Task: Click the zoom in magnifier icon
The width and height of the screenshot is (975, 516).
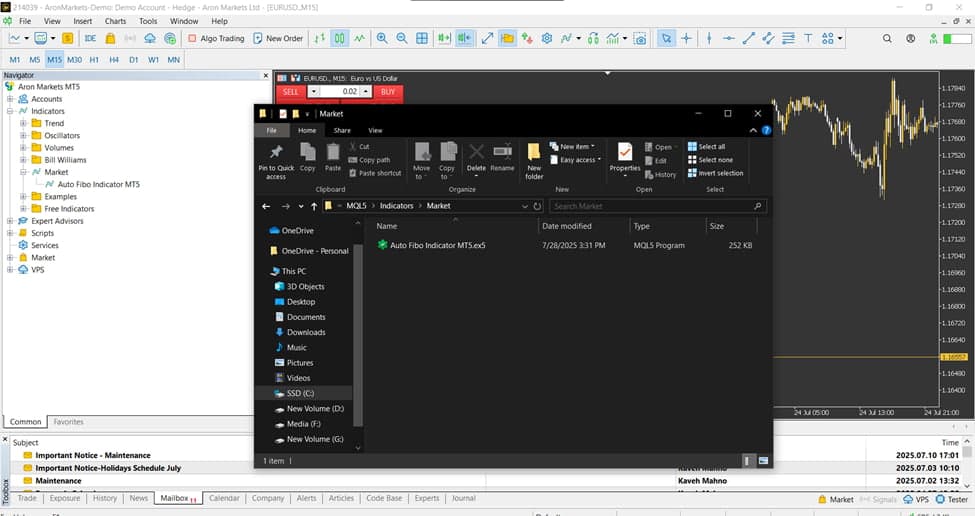Action: click(382, 38)
